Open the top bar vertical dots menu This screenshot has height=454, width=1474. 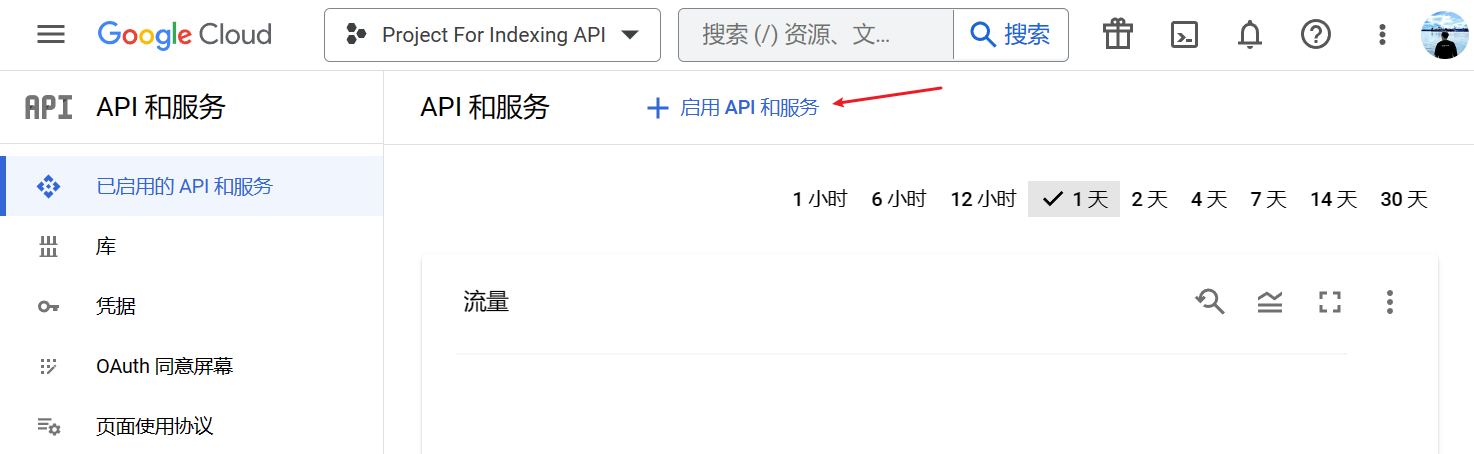1382,35
